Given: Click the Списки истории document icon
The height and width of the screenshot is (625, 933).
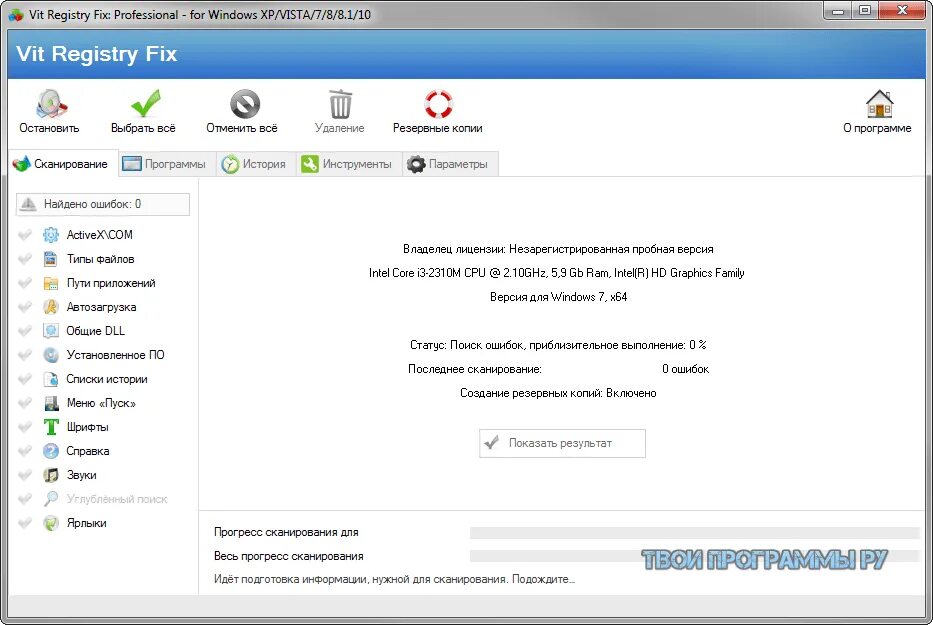Looking at the screenshot, I should tap(51, 379).
